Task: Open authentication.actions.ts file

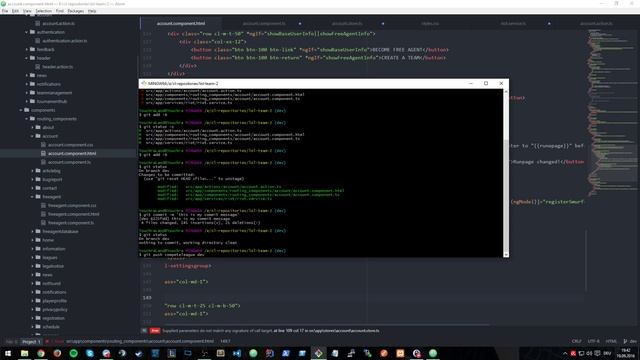Action: (64, 41)
